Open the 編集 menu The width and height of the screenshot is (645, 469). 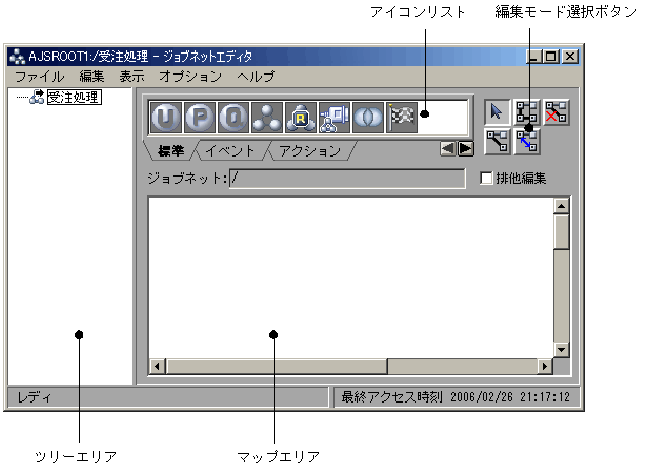92,76
